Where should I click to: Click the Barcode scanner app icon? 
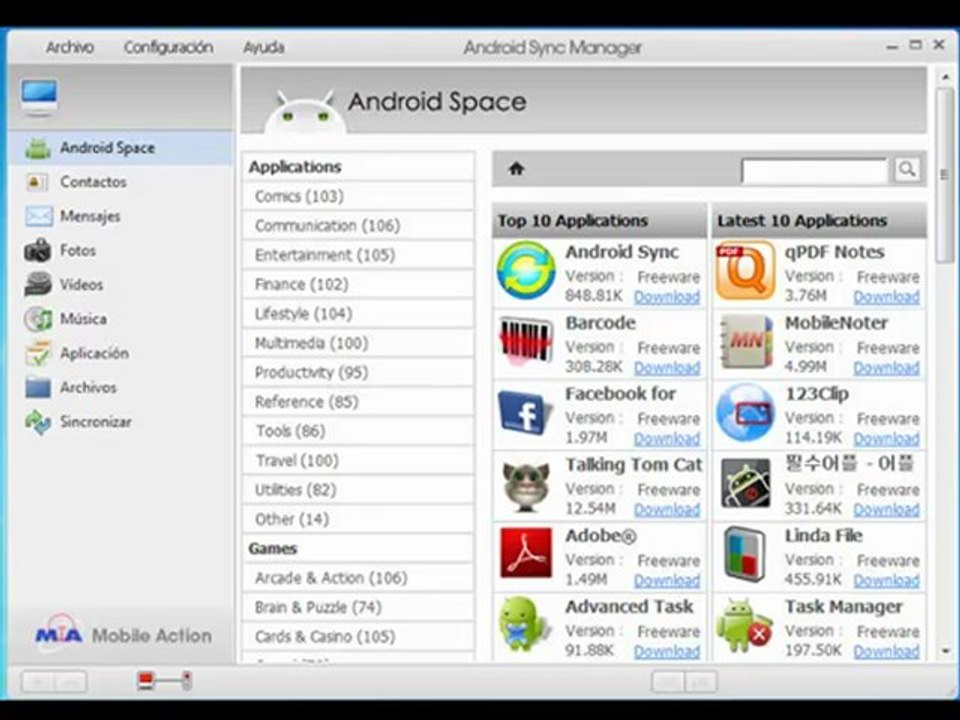click(x=526, y=342)
